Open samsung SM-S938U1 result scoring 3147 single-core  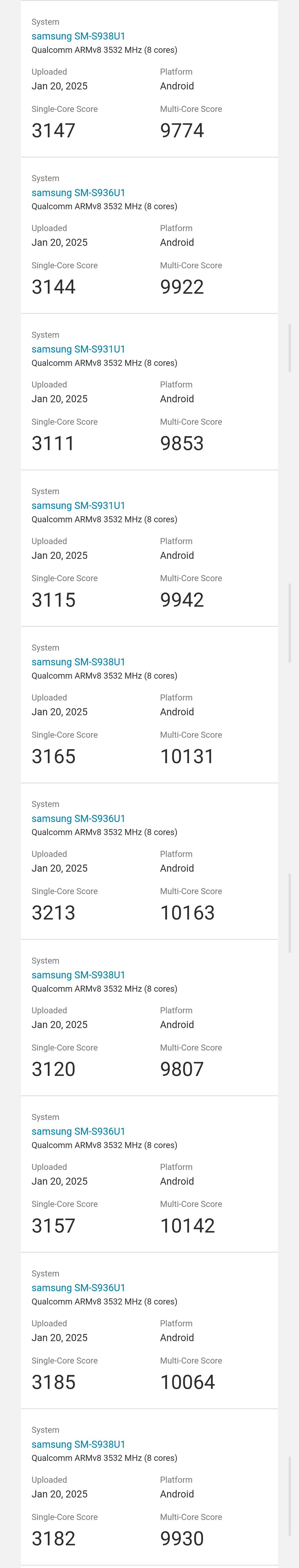(x=78, y=36)
